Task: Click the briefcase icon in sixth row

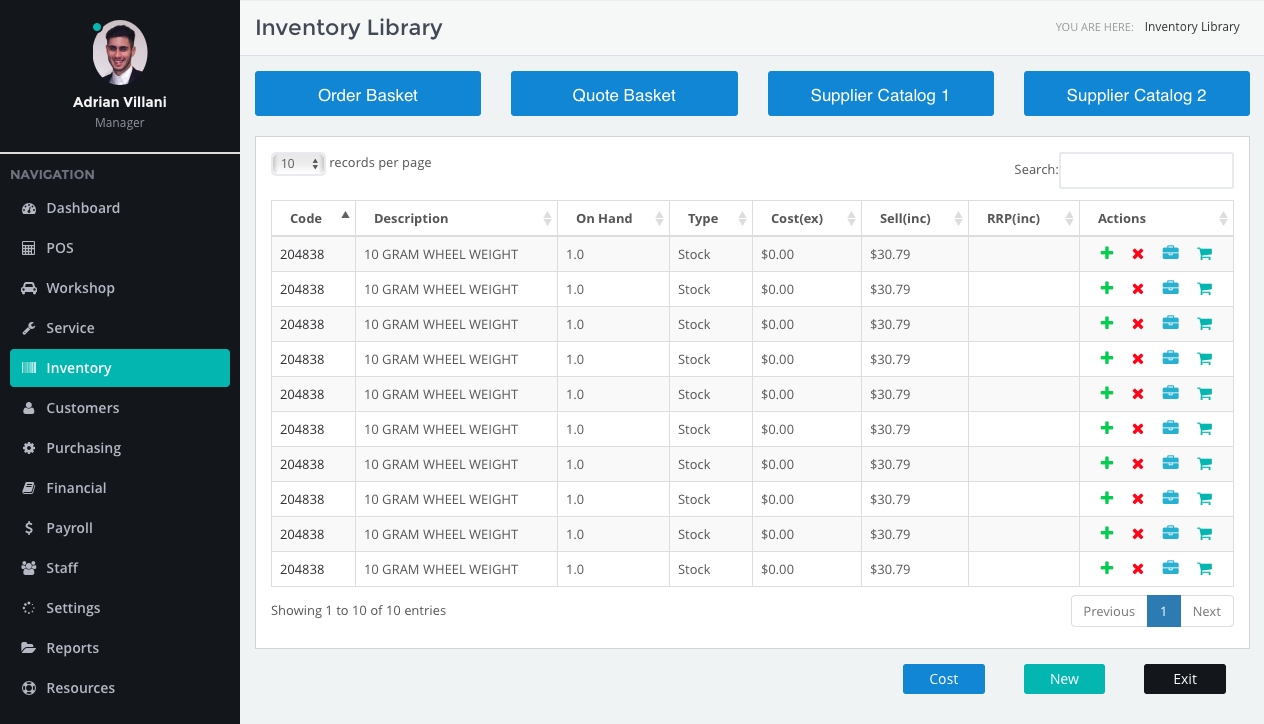Action: (x=1170, y=429)
